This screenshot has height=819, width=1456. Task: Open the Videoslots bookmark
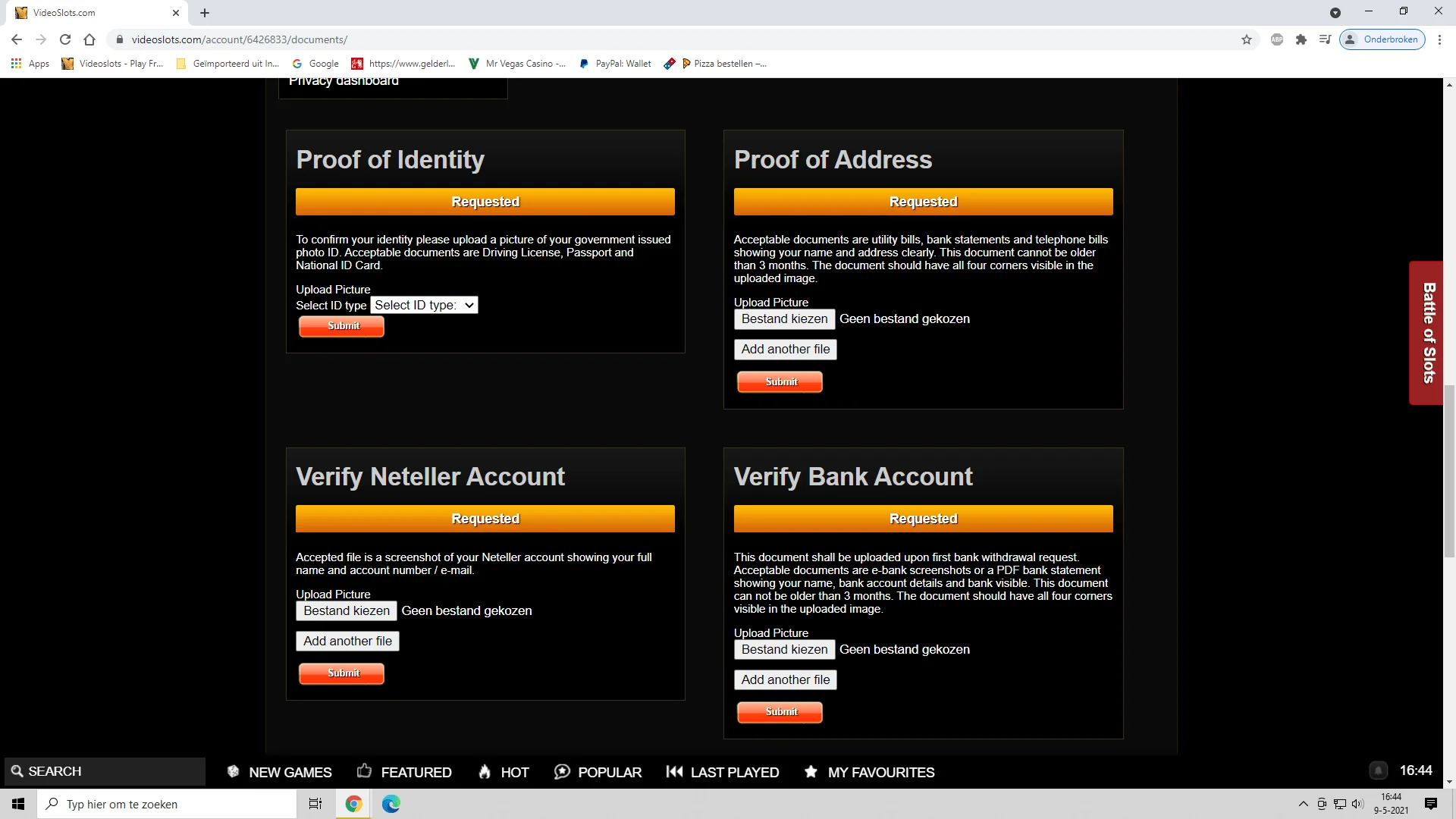tap(112, 64)
